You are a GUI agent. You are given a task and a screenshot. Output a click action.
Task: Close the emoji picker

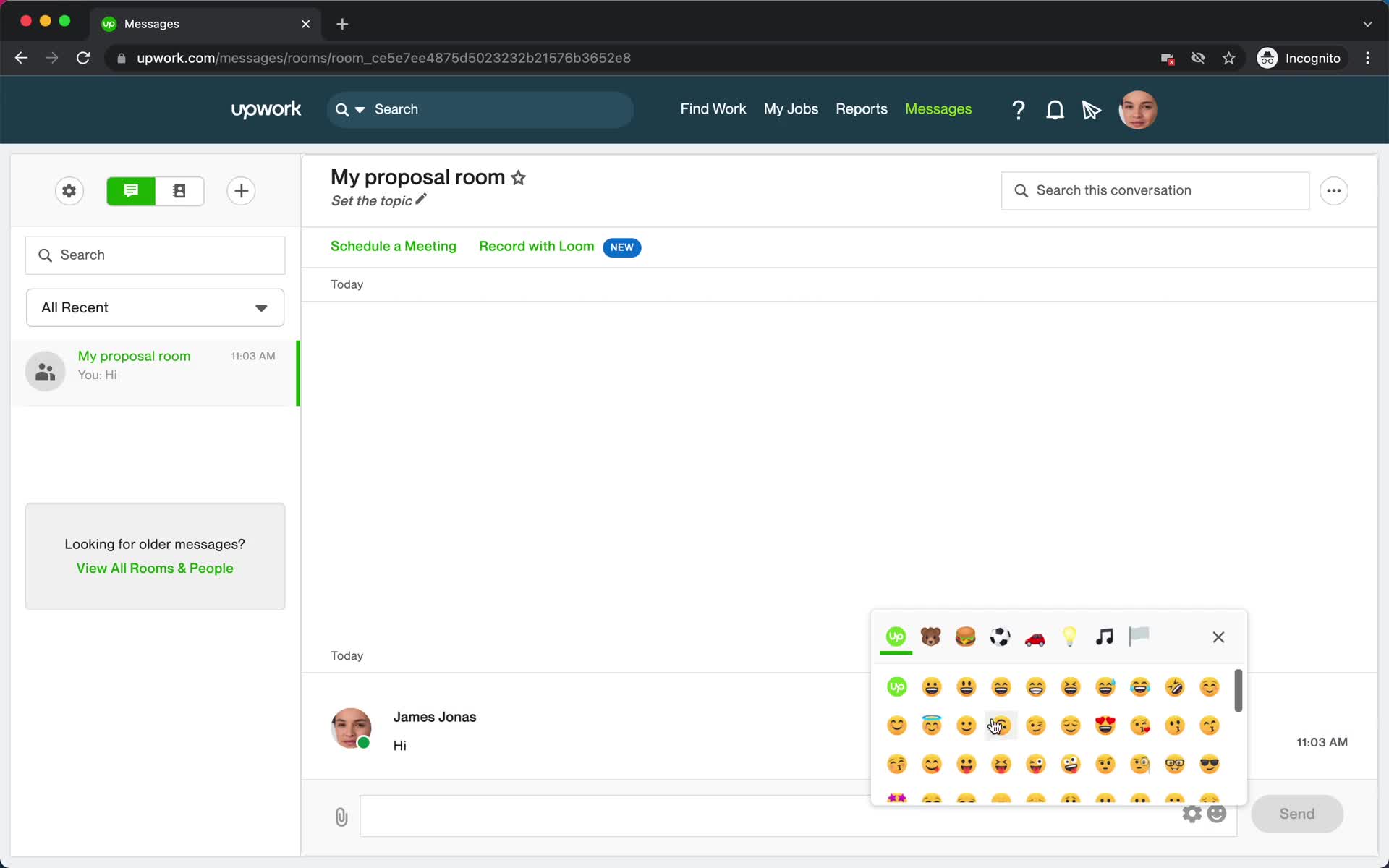click(x=1218, y=637)
